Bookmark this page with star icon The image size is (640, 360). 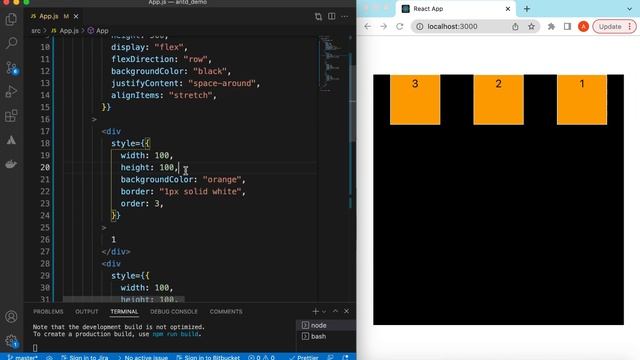point(531,27)
